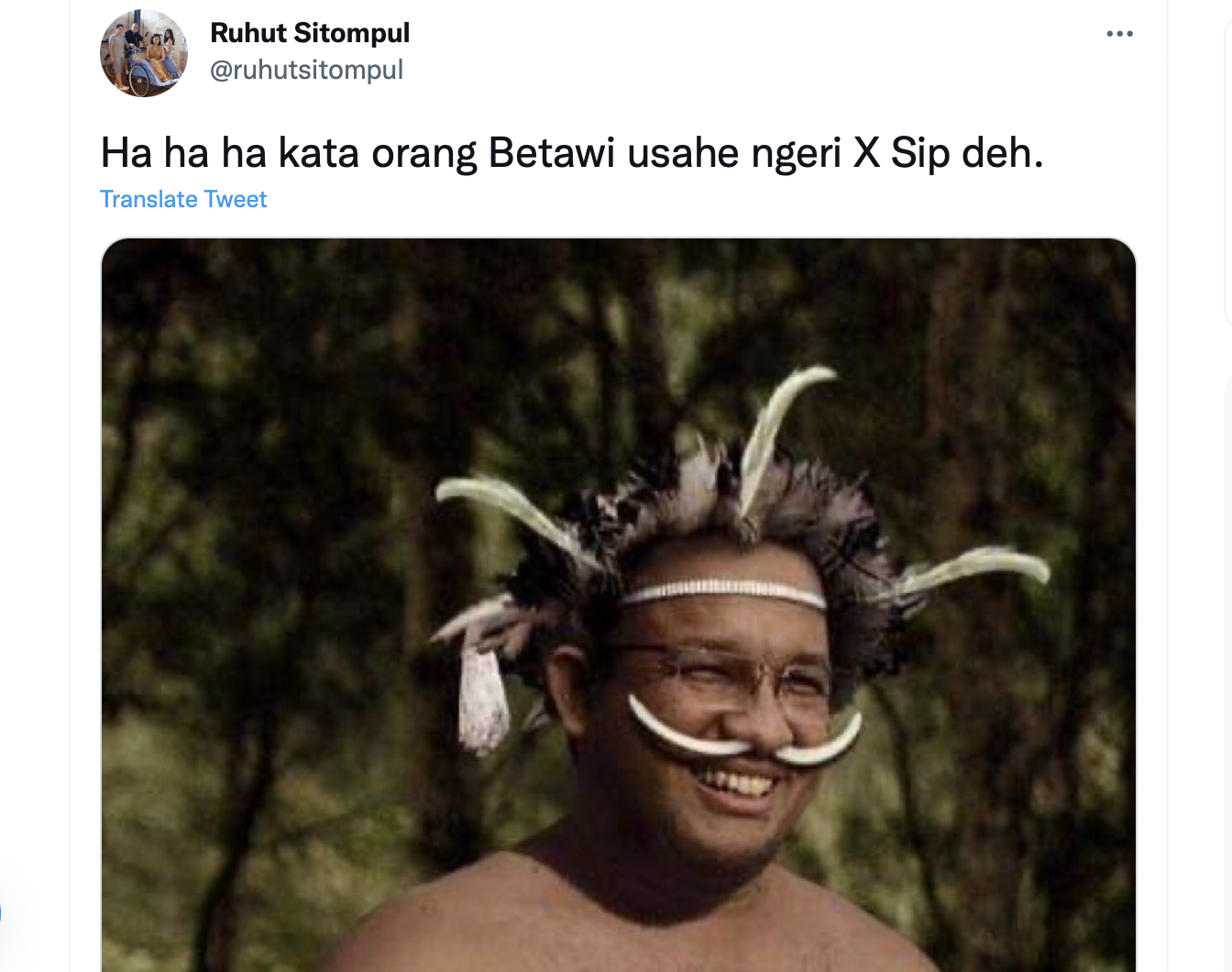
Task: Click the curved white tusk ornament in photo
Action: pos(742,734)
